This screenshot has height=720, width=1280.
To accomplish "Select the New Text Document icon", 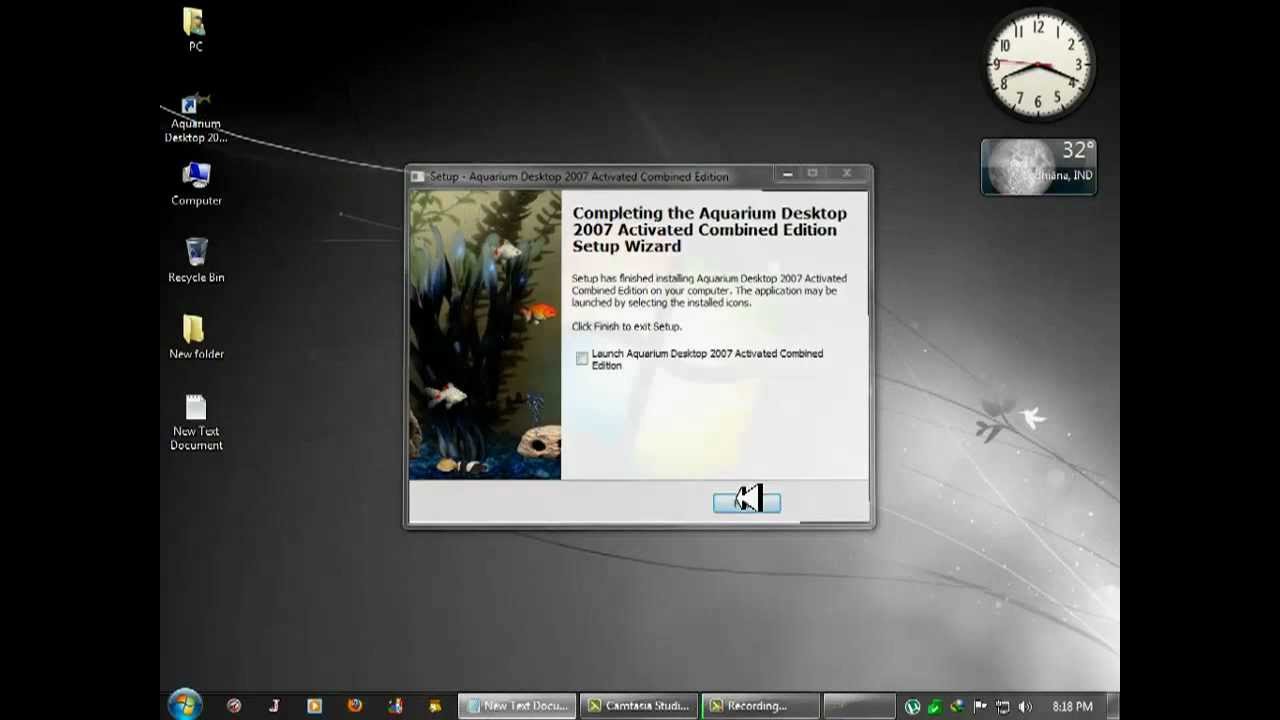I will point(196,422).
